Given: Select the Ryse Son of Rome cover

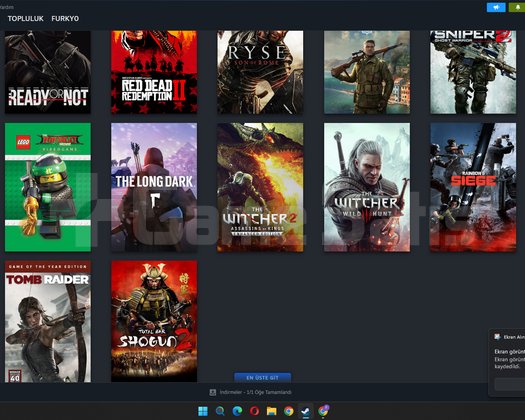Looking at the screenshot, I should (260, 72).
